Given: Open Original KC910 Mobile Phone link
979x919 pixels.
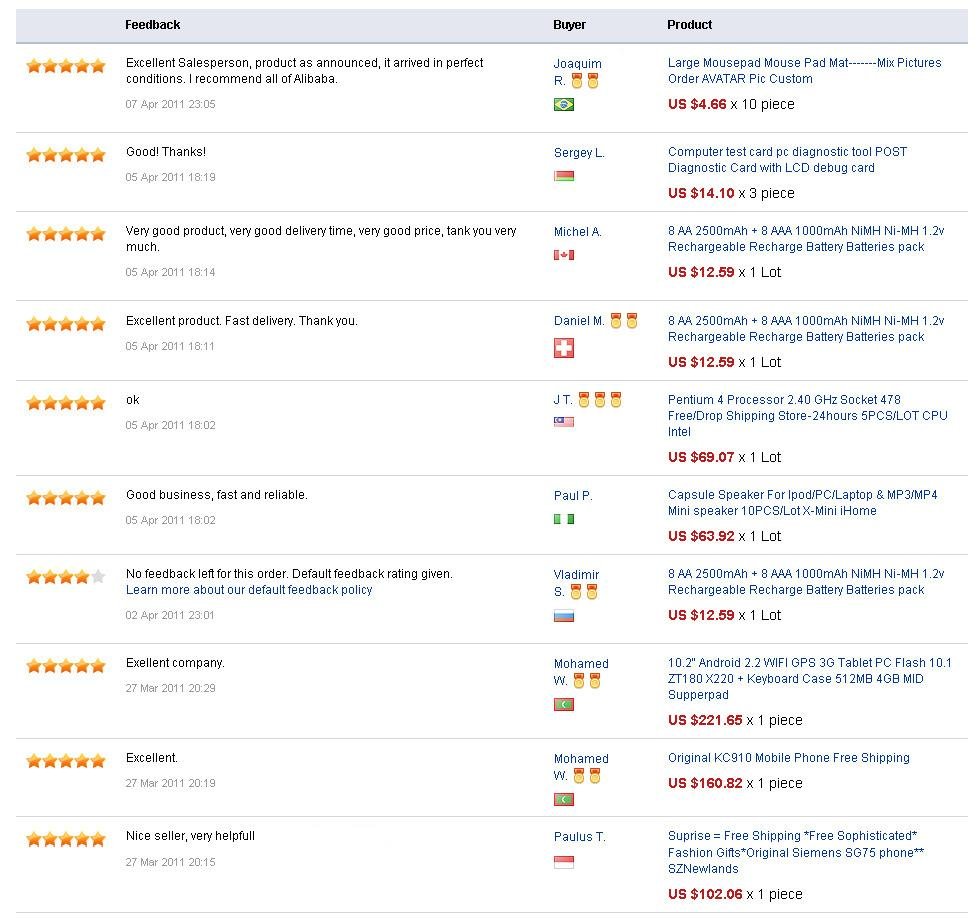Looking at the screenshot, I should click(x=788, y=758).
